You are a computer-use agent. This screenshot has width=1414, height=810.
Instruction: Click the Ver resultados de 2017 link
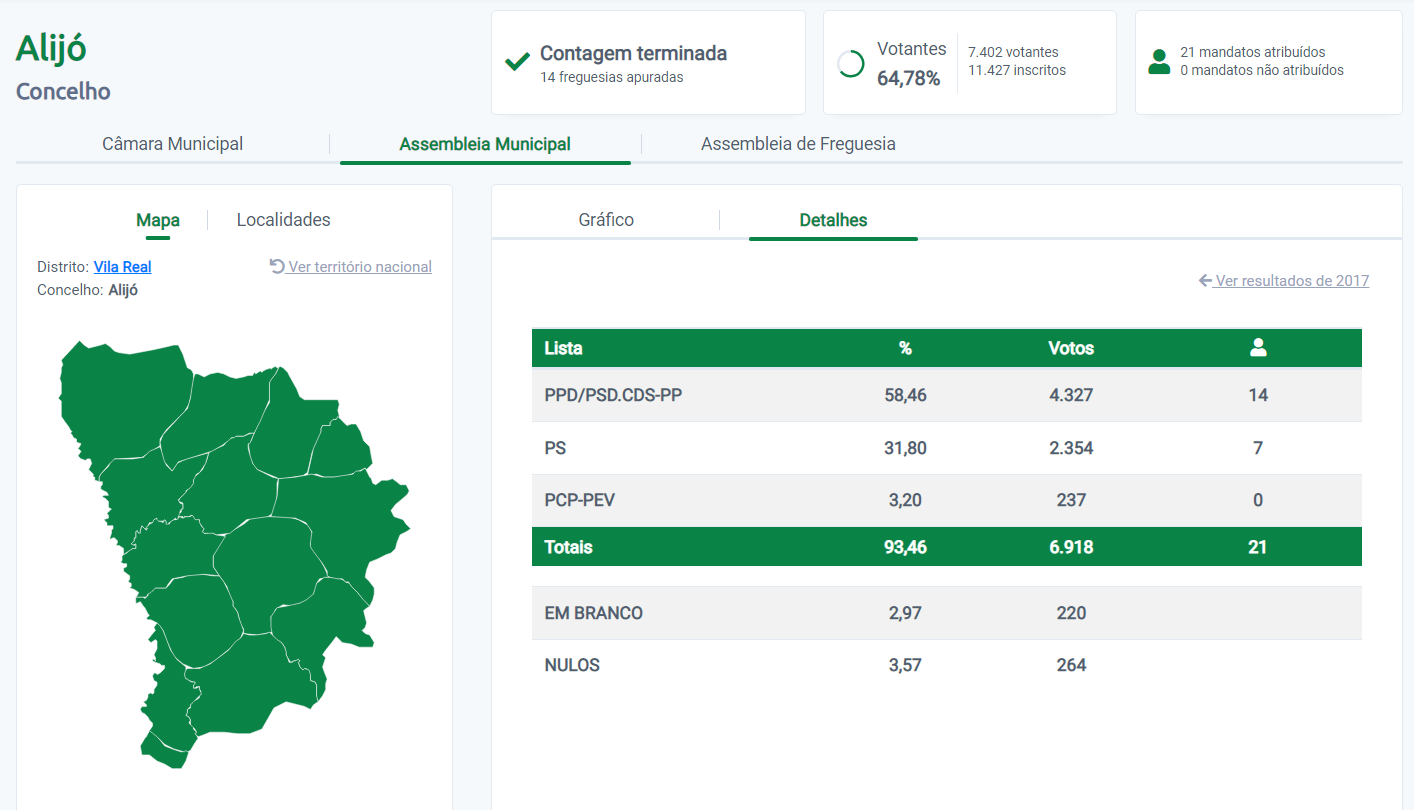click(1292, 281)
